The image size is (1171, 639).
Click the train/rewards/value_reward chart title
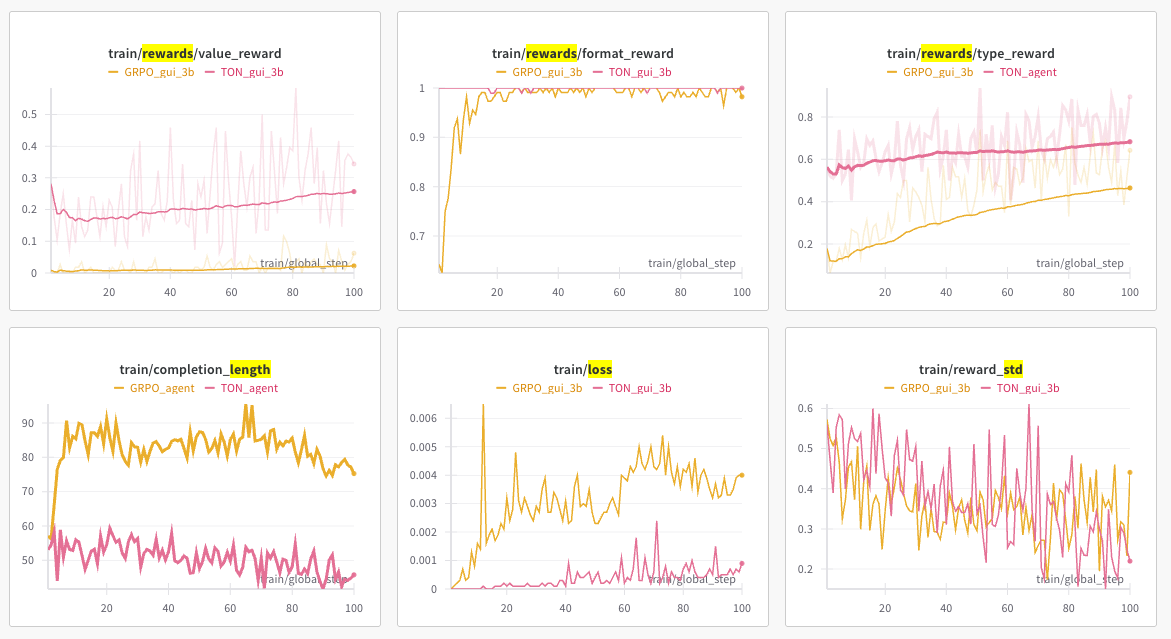[x=195, y=54]
